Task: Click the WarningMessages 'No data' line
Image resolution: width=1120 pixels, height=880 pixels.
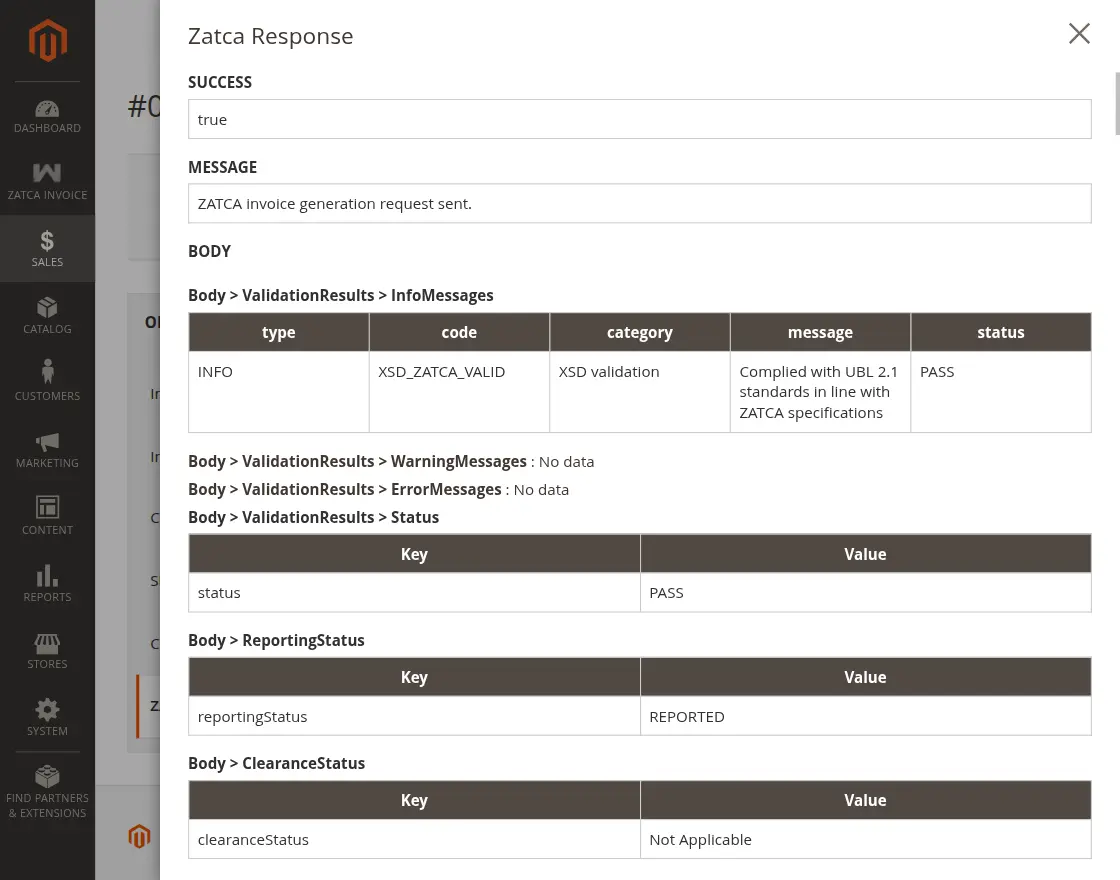Action: point(391,461)
